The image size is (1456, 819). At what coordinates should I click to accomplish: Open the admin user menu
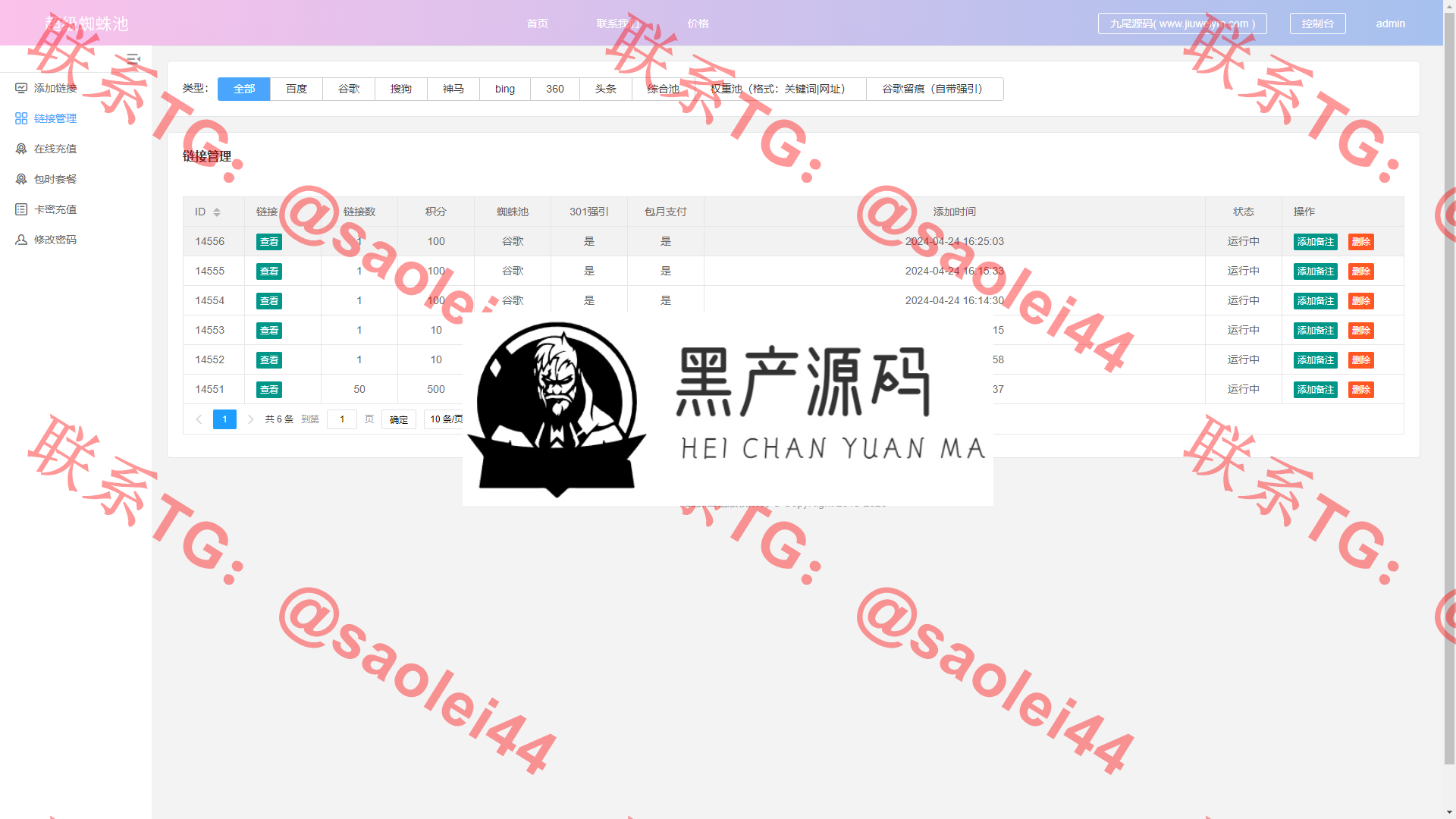[1391, 24]
